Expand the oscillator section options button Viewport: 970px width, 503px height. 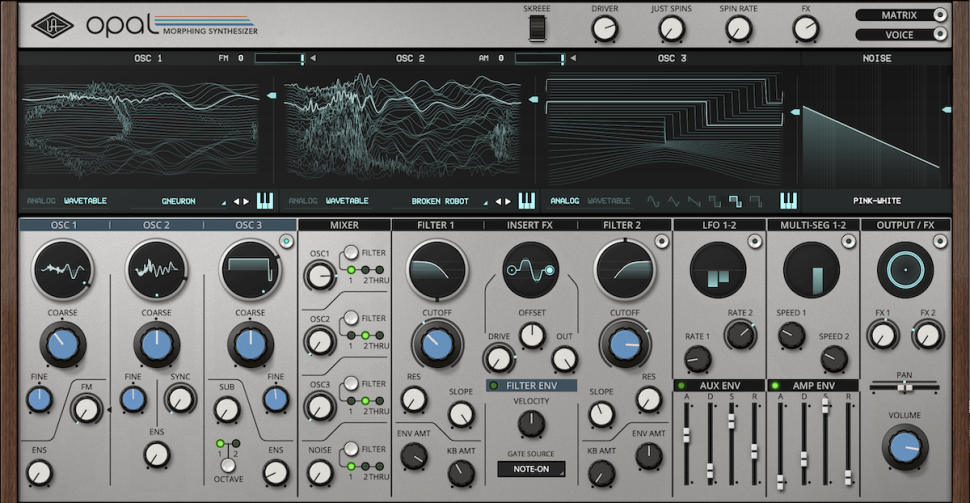pyautogui.click(x=286, y=242)
